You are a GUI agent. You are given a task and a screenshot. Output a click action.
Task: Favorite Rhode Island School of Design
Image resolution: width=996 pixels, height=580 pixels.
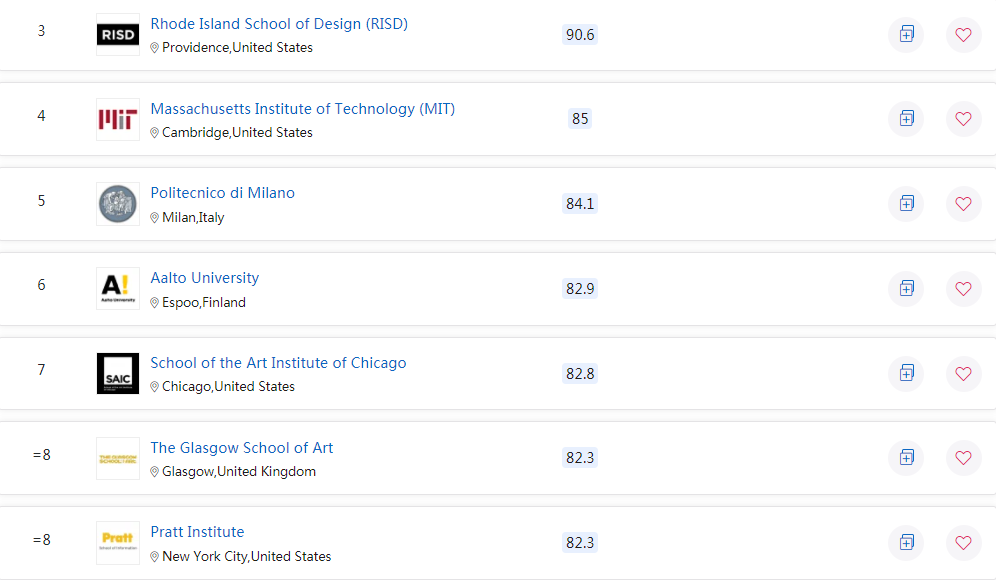pos(963,34)
